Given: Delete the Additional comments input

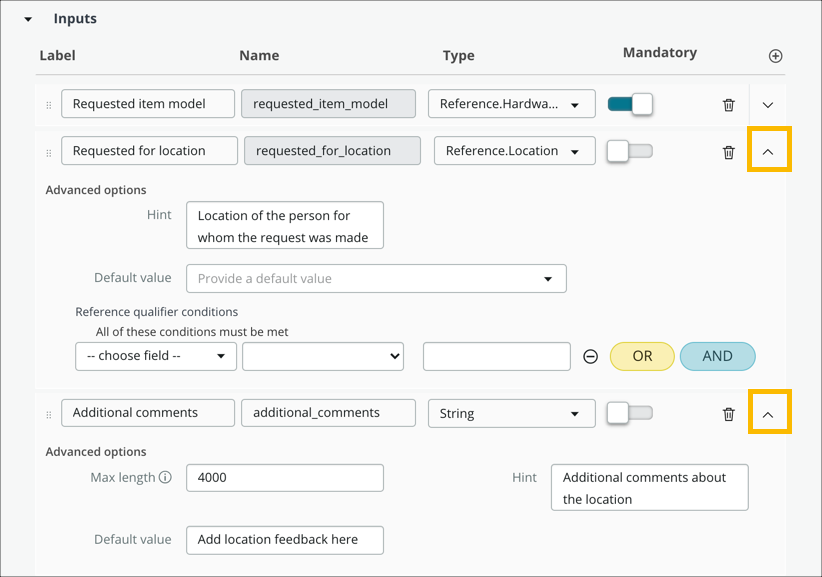Looking at the screenshot, I should click(x=729, y=414).
